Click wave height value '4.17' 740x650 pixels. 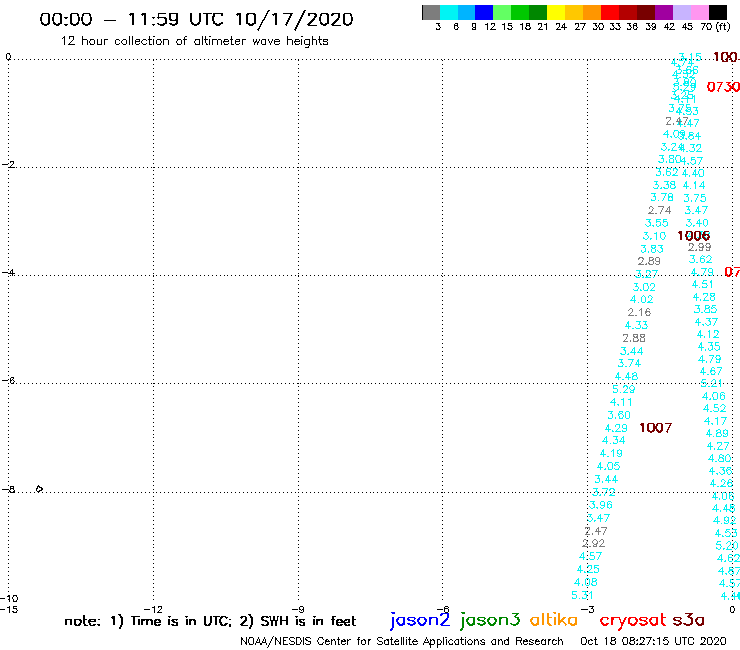tap(715, 421)
